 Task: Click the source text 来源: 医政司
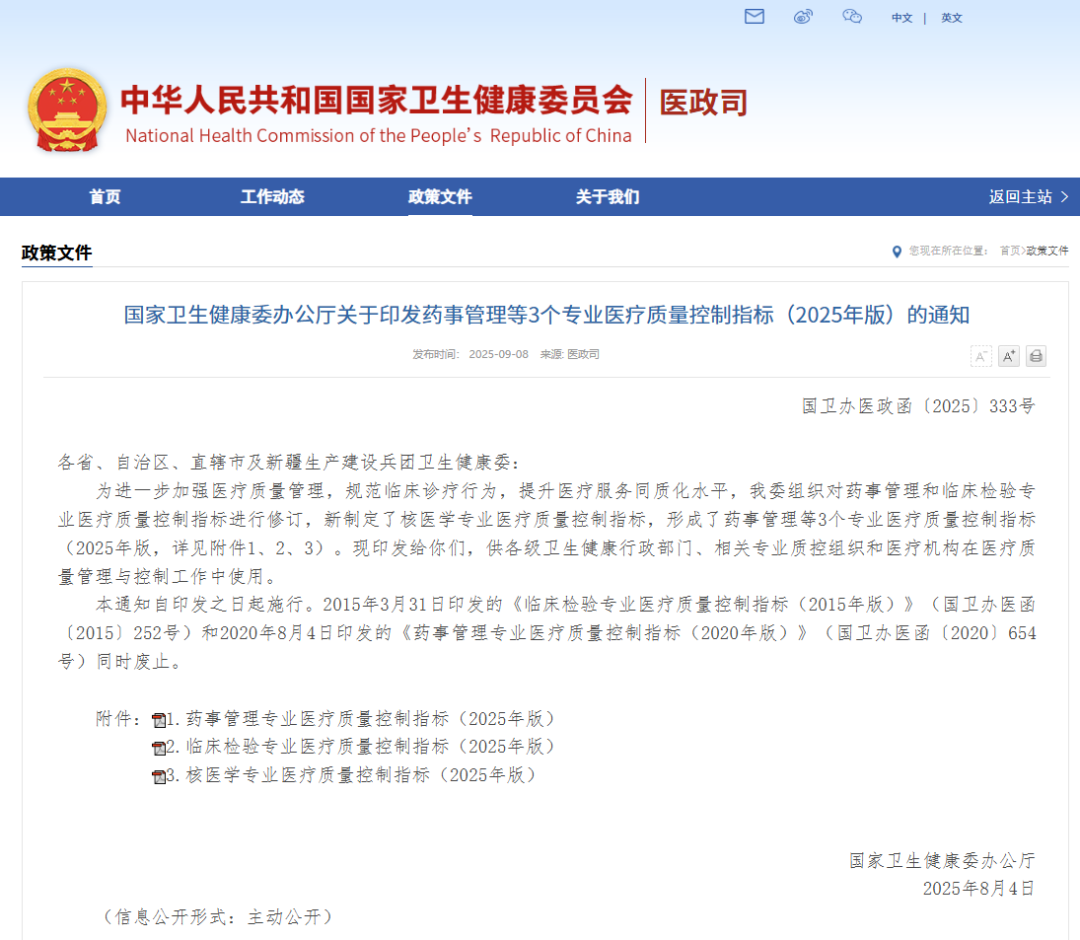[570, 354]
